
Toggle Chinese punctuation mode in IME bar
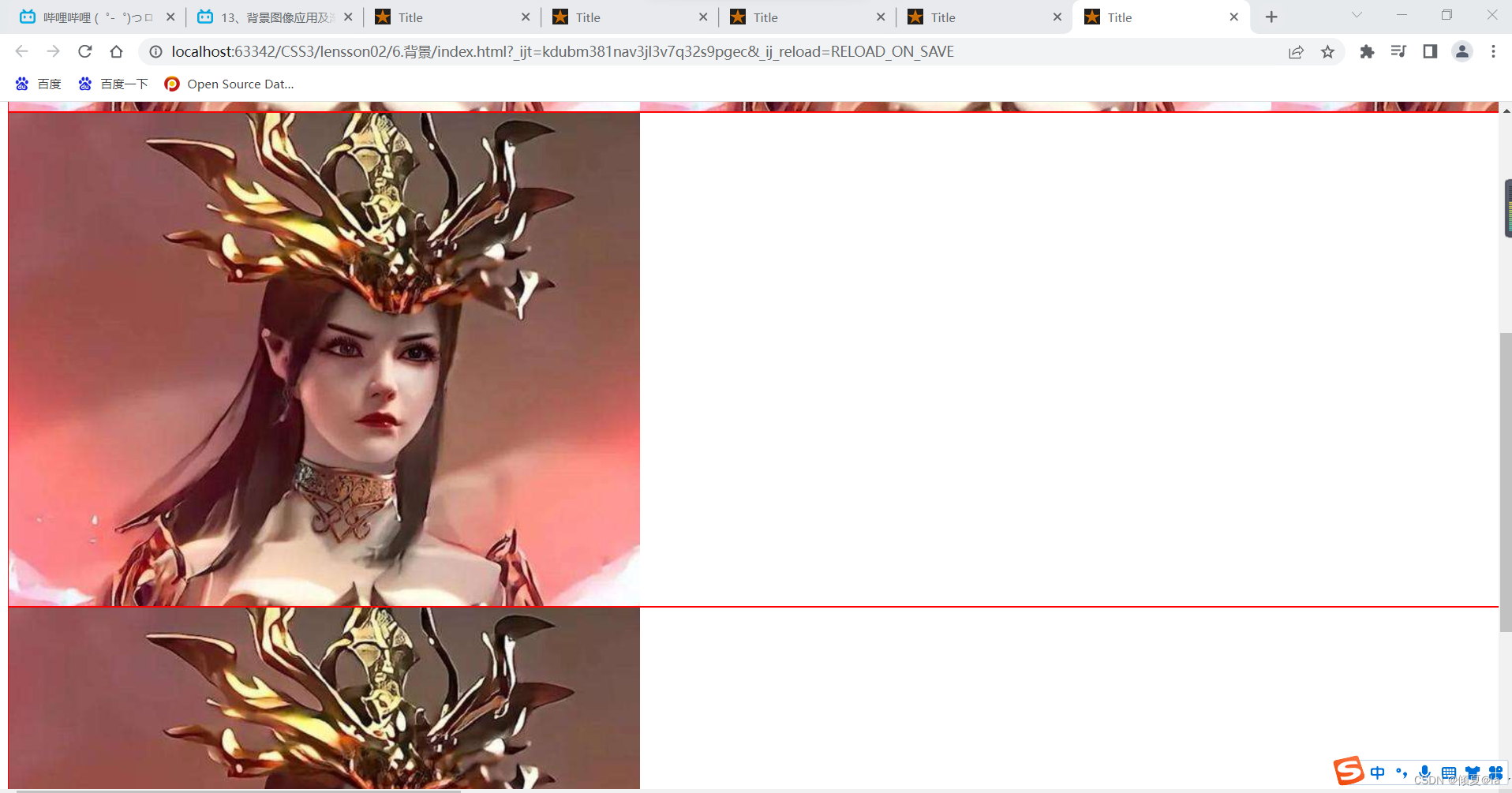tap(1402, 772)
